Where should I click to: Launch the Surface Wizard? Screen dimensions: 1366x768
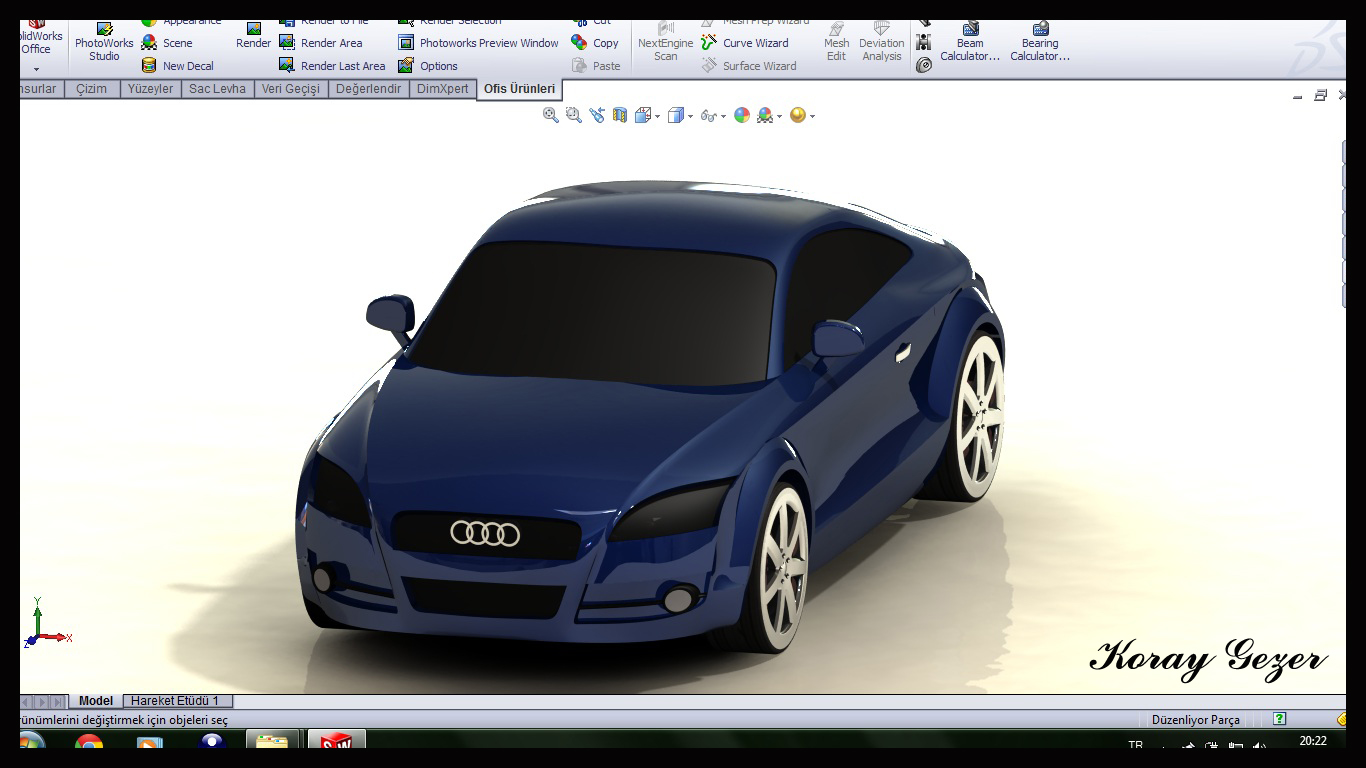tap(748, 66)
